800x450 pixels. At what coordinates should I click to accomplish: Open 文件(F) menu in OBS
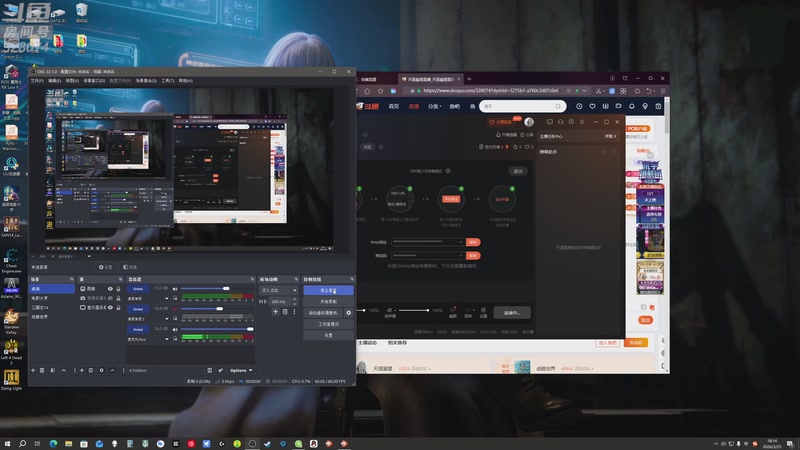(37, 81)
